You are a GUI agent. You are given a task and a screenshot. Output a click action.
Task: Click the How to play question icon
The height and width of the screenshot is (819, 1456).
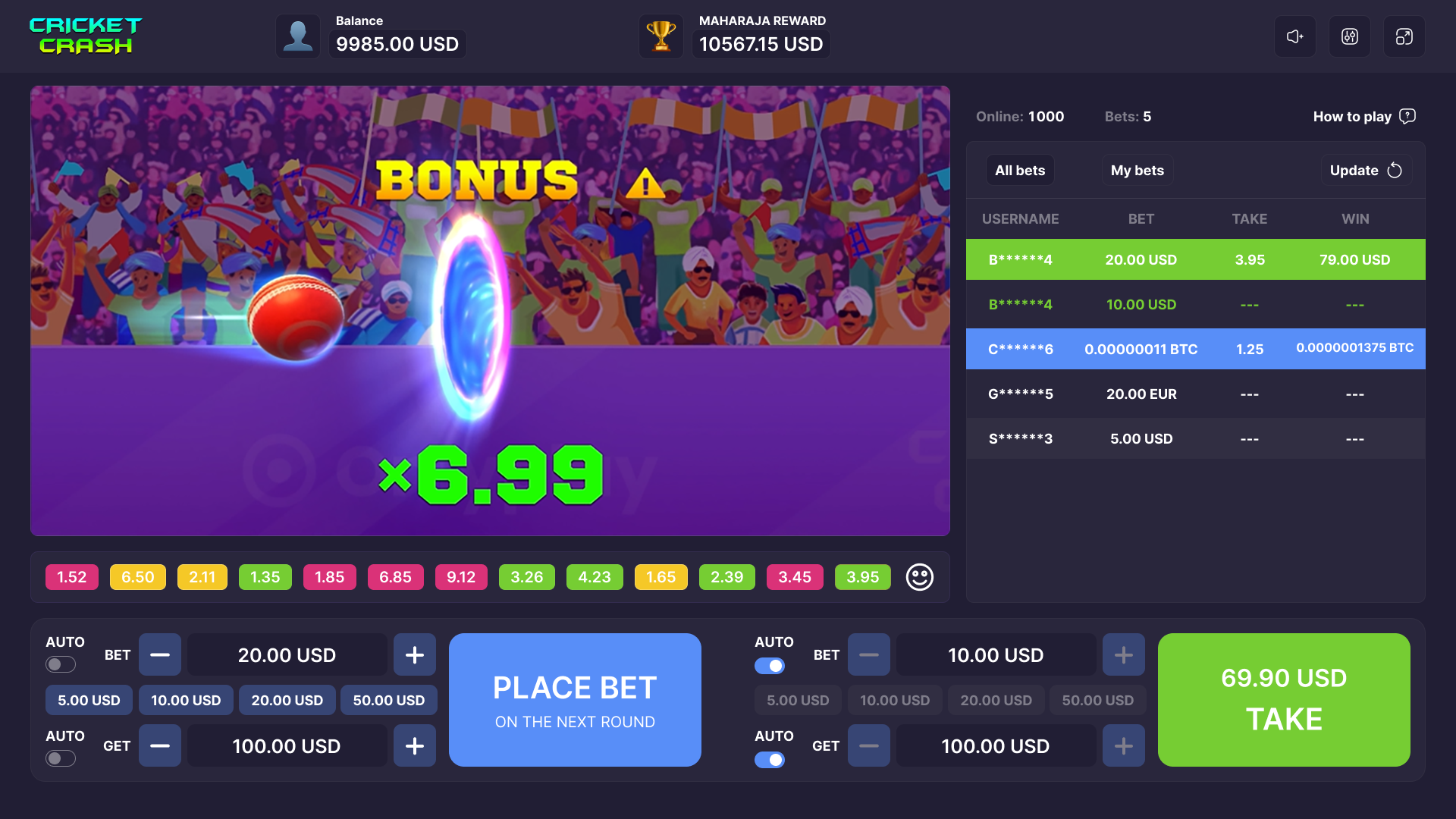pyautogui.click(x=1407, y=116)
